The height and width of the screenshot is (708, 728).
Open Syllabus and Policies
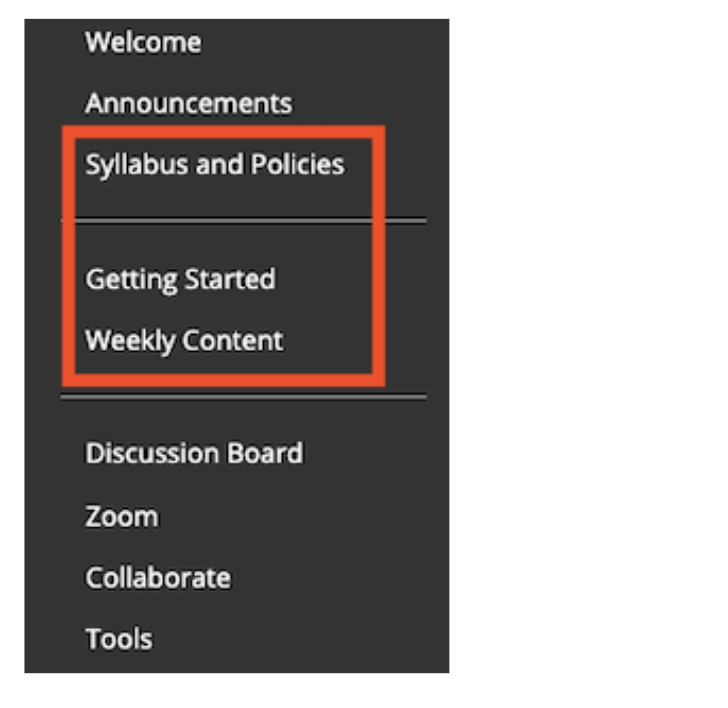coord(214,165)
